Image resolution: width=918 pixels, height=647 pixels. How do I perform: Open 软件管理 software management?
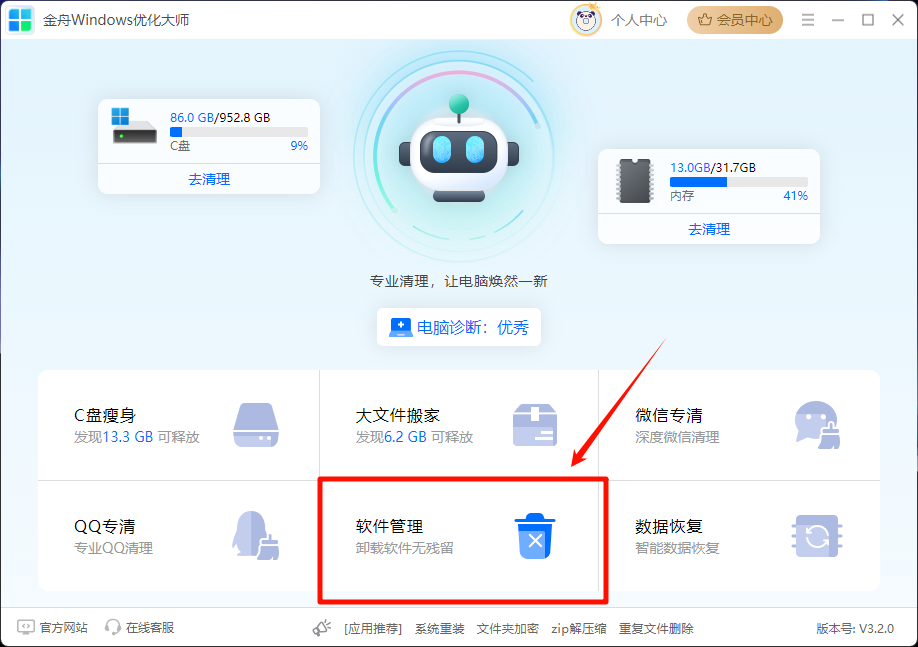click(x=459, y=536)
